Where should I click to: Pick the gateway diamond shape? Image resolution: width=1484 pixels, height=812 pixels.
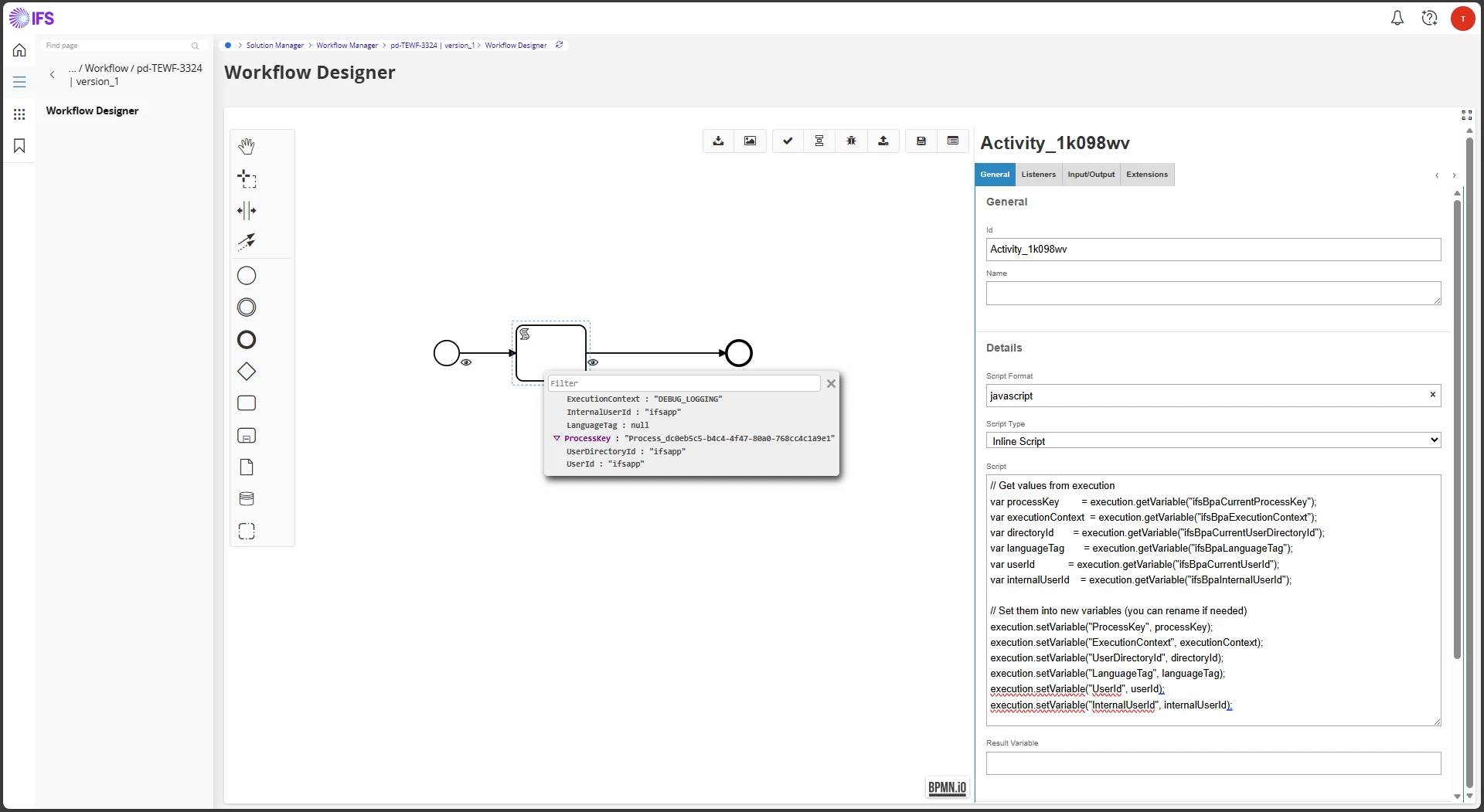point(247,372)
